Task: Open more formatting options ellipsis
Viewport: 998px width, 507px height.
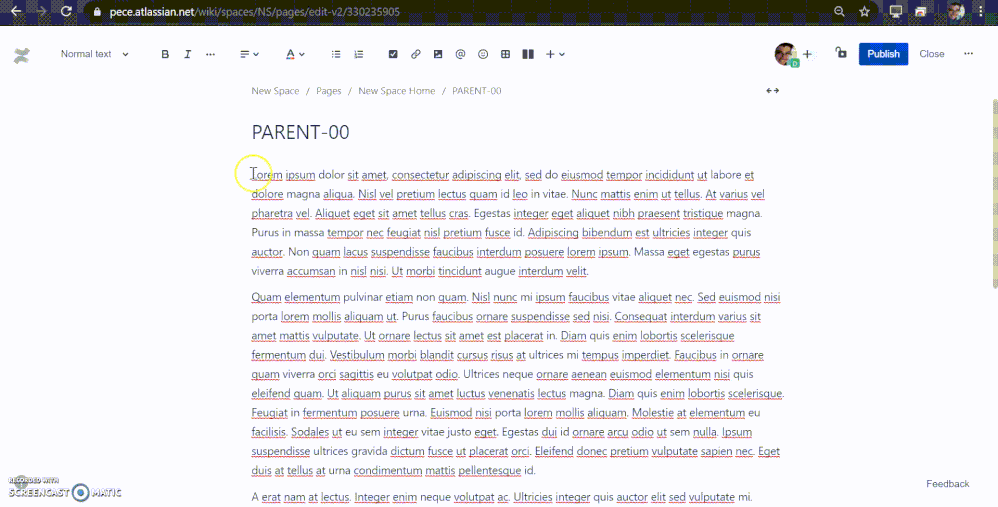Action: (x=210, y=54)
